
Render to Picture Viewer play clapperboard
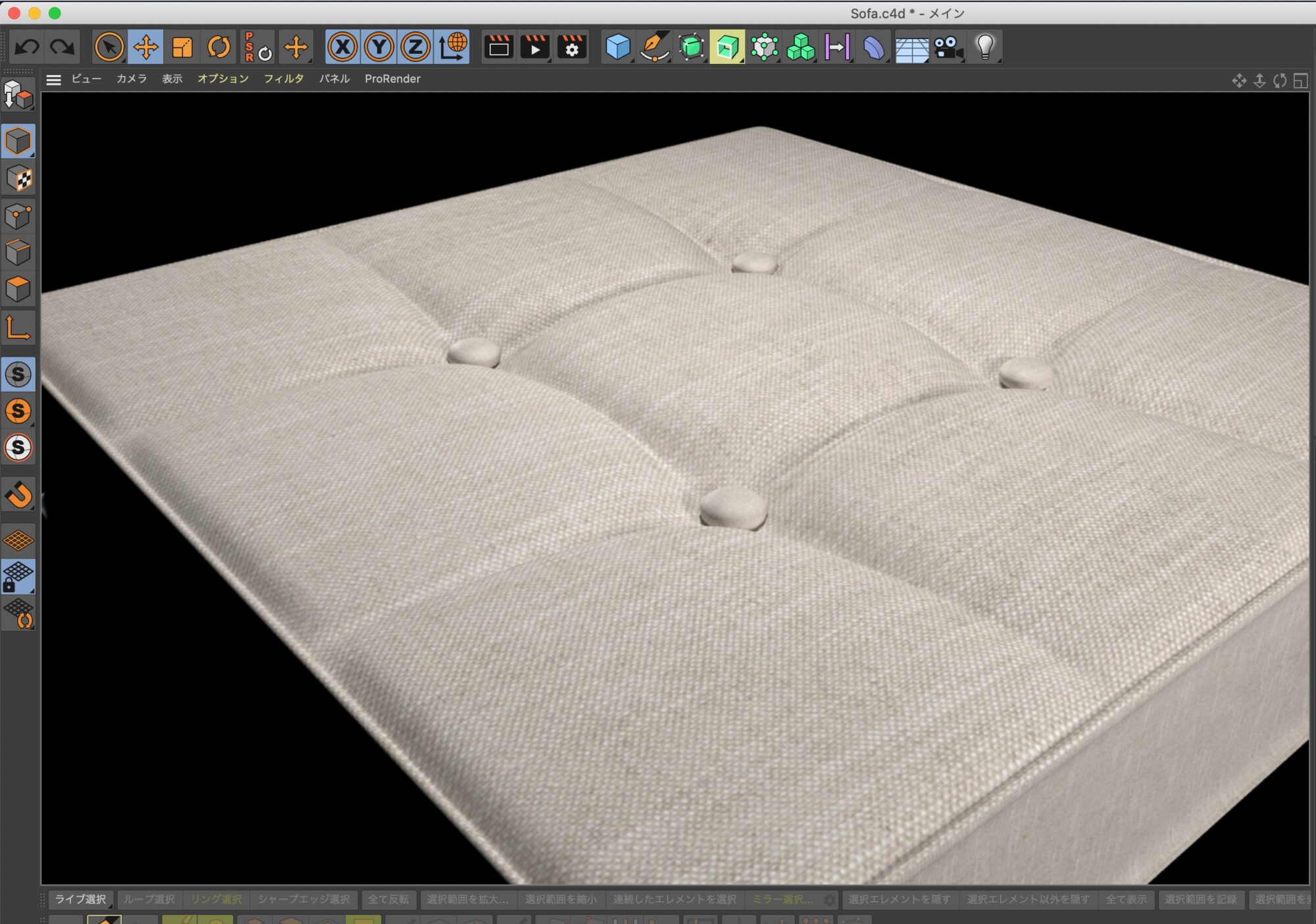pyautogui.click(x=535, y=47)
